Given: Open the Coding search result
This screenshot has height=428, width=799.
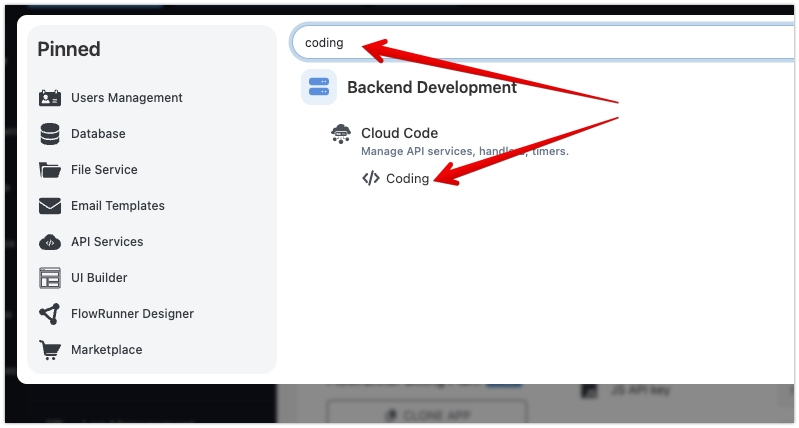Looking at the screenshot, I should (x=407, y=179).
